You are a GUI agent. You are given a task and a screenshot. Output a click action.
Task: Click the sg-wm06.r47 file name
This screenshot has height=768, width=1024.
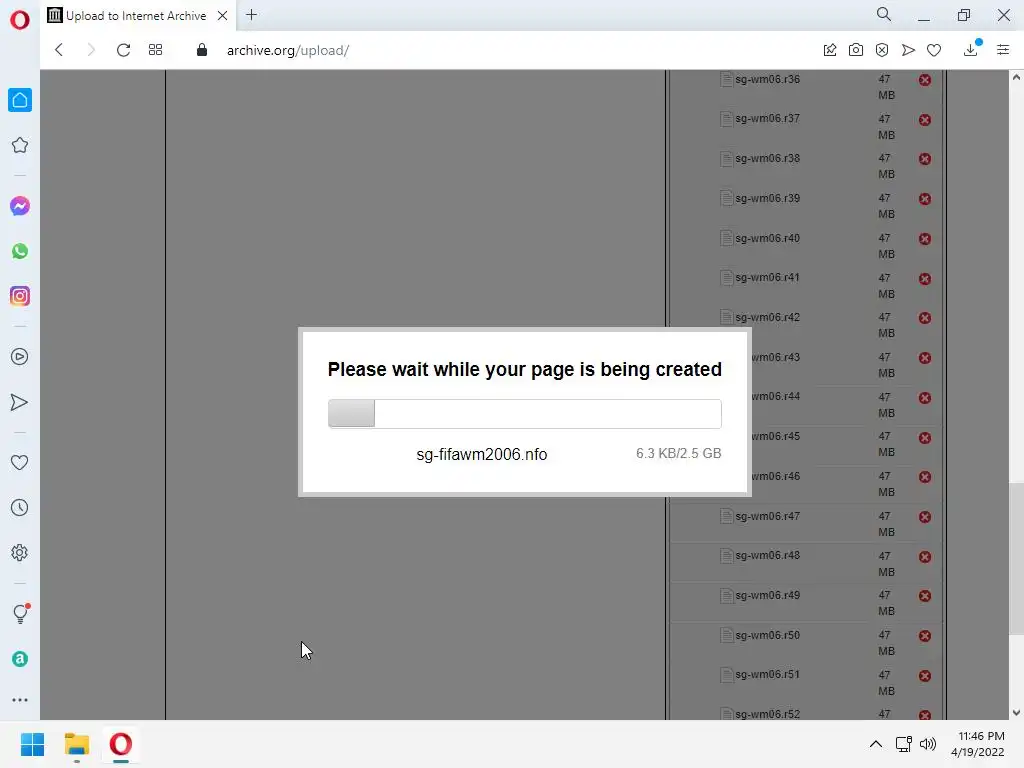click(767, 516)
